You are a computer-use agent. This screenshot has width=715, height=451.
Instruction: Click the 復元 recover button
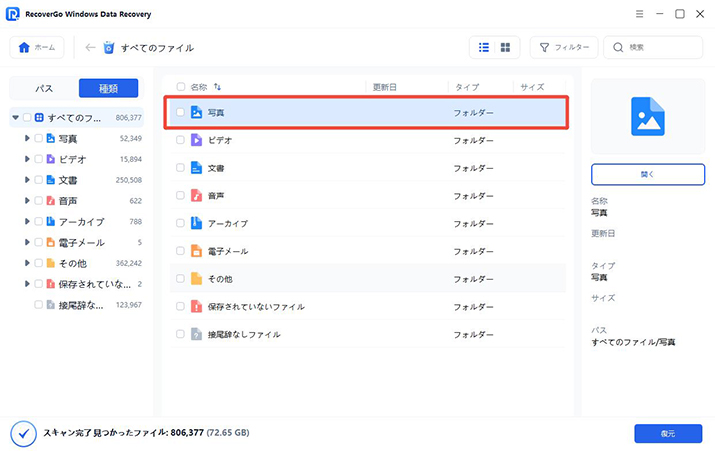point(668,434)
